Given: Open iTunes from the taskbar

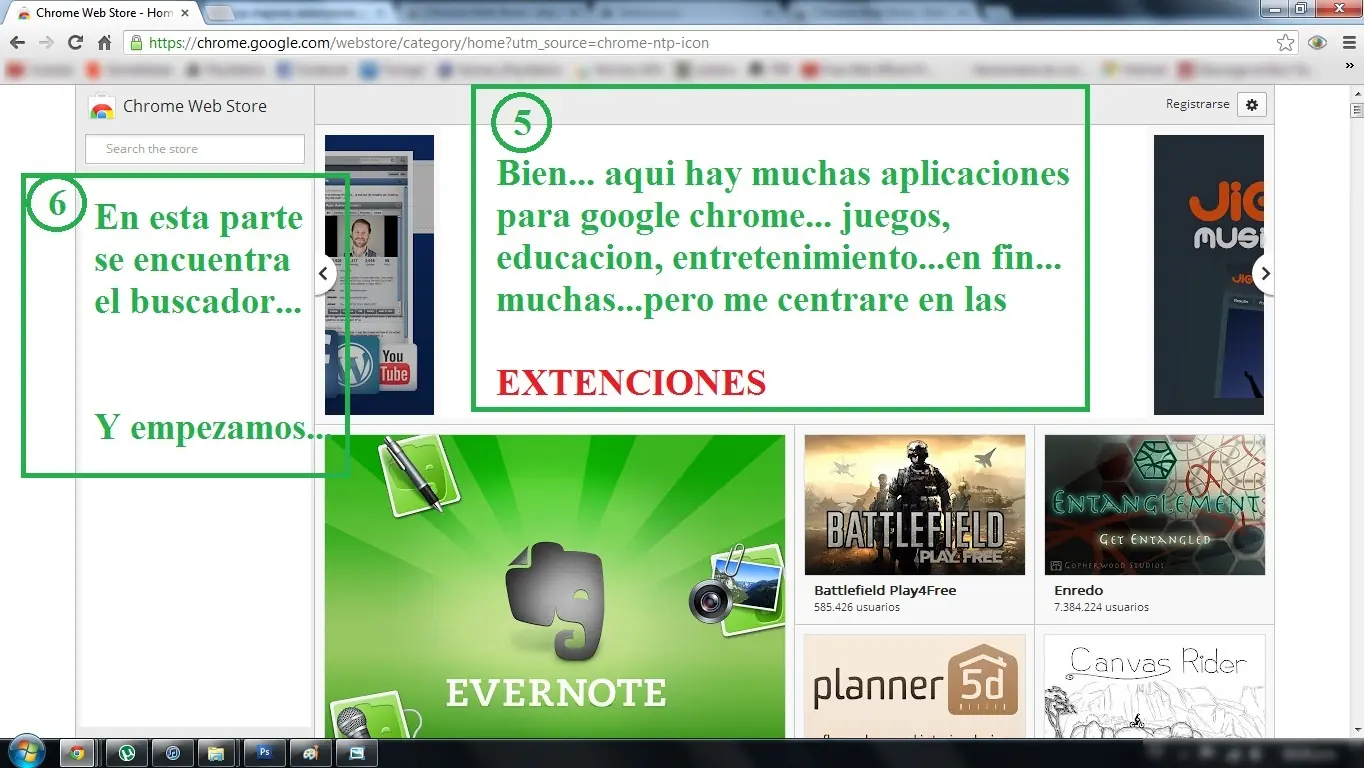Looking at the screenshot, I should click(x=172, y=753).
